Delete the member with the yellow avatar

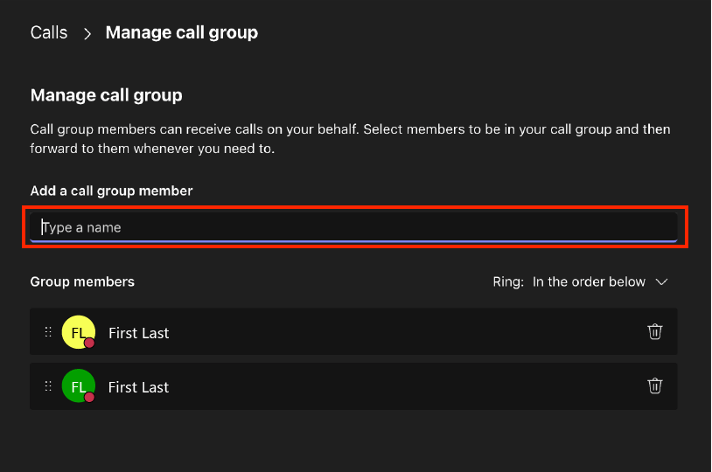pyautogui.click(x=655, y=332)
